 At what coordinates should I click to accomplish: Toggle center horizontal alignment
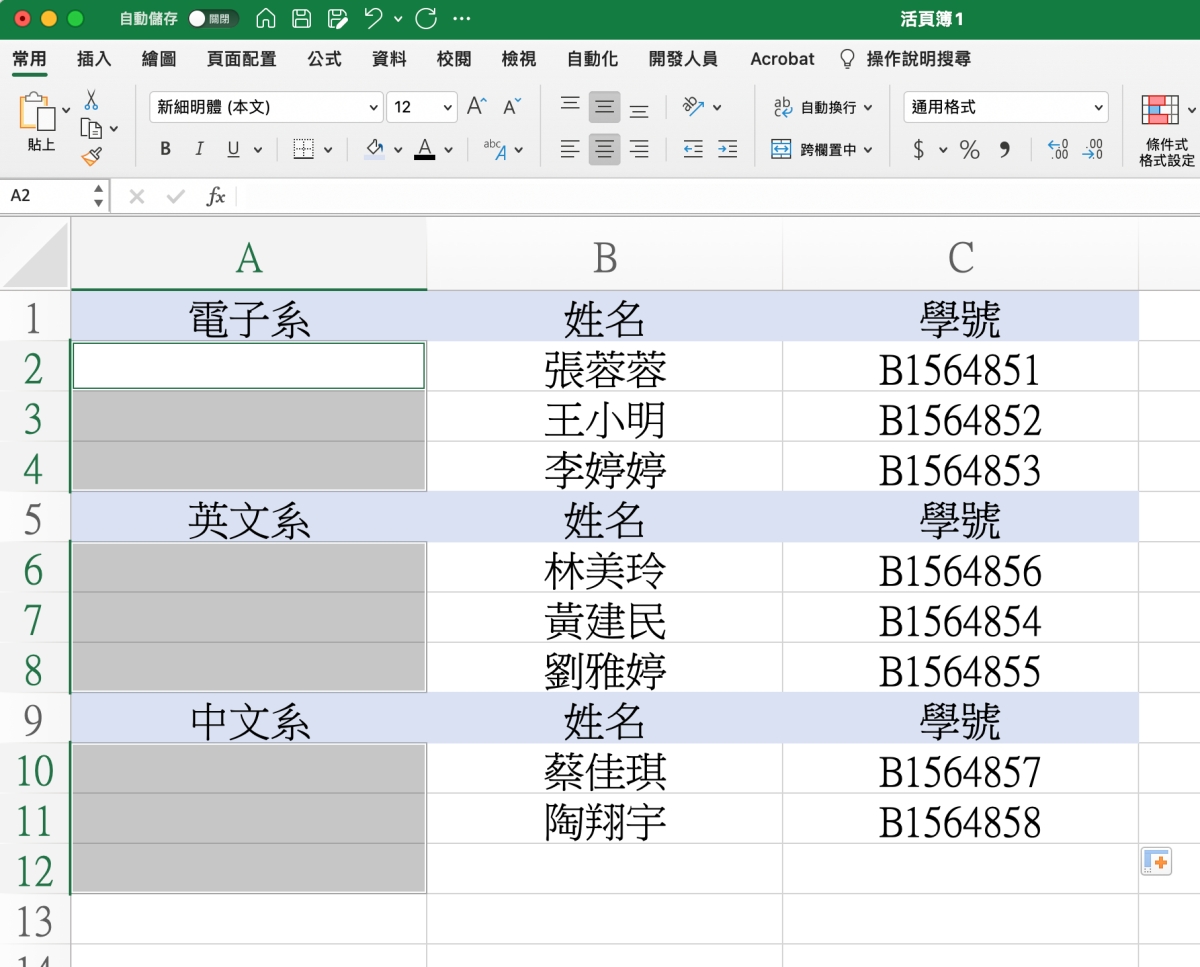[x=604, y=149]
